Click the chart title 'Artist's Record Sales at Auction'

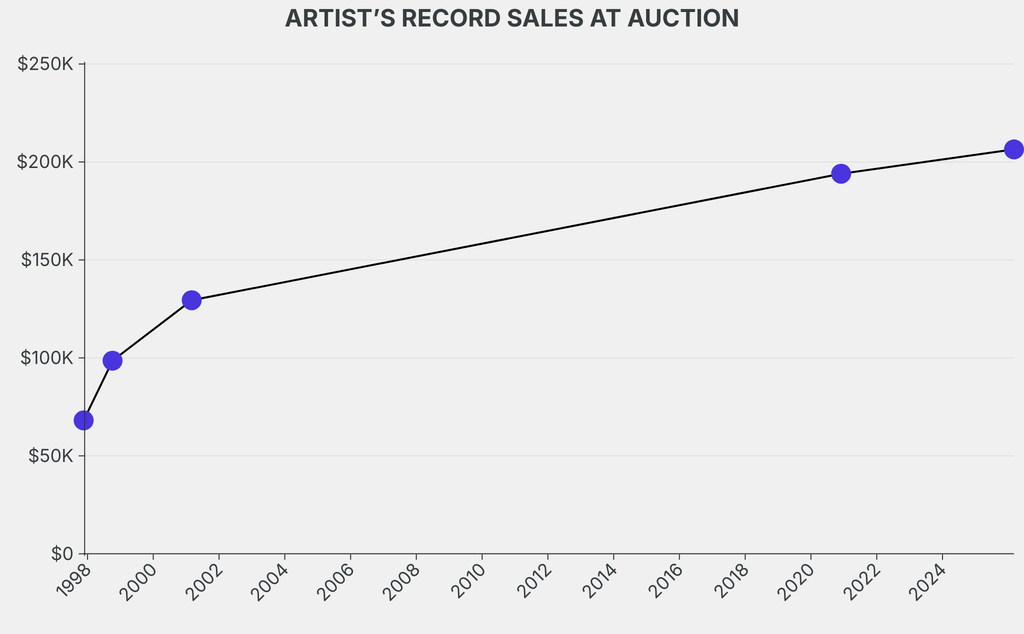pyautogui.click(x=512, y=19)
